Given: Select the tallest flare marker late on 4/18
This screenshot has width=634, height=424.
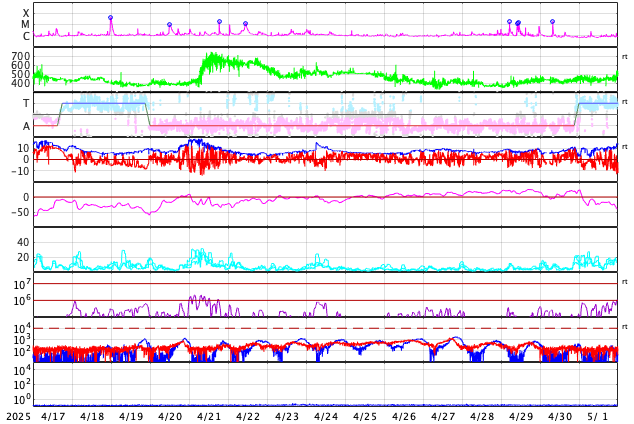Looking at the screenshot, I should coord(110,17).
